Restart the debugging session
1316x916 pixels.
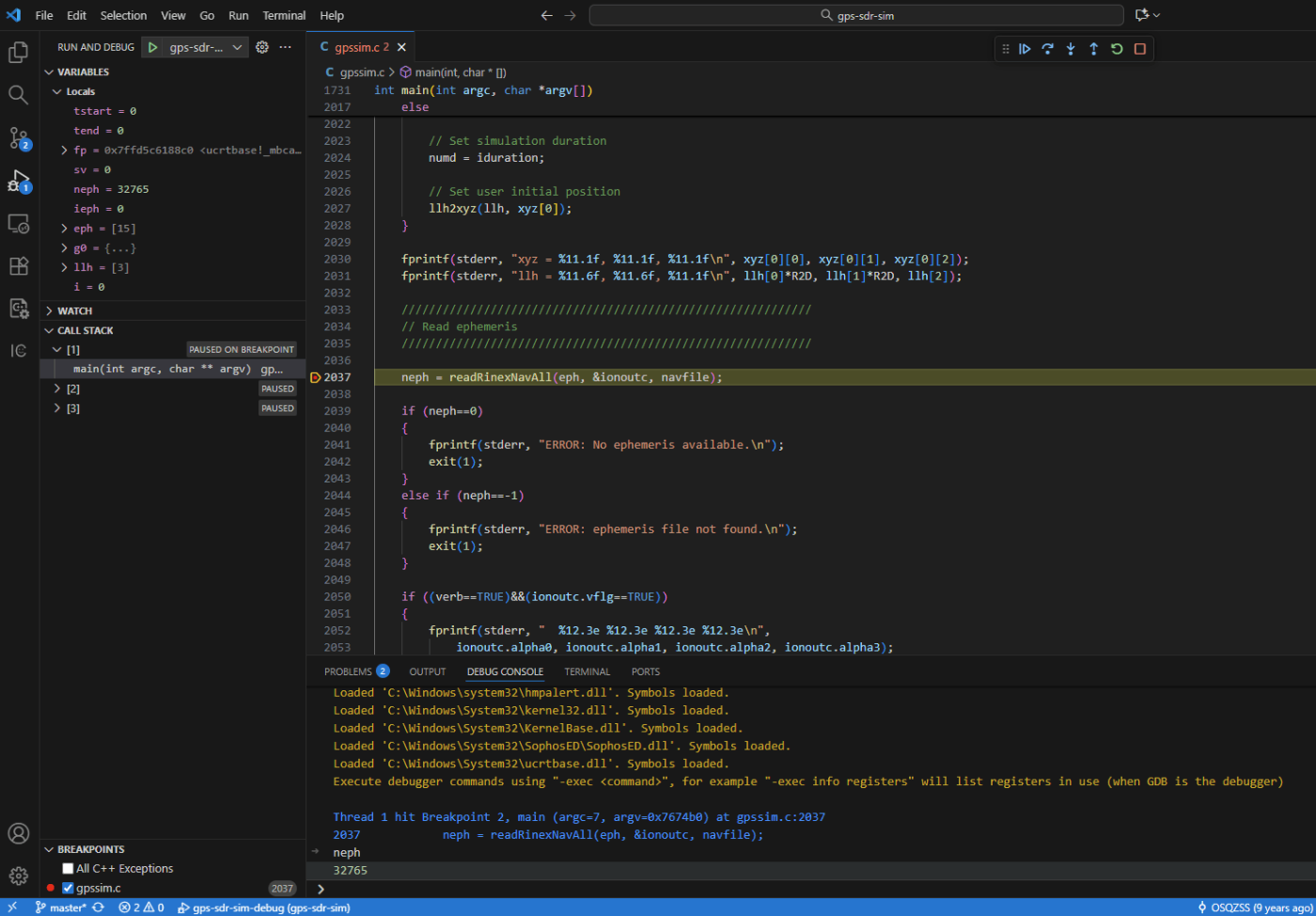[x=1117, y=49]
